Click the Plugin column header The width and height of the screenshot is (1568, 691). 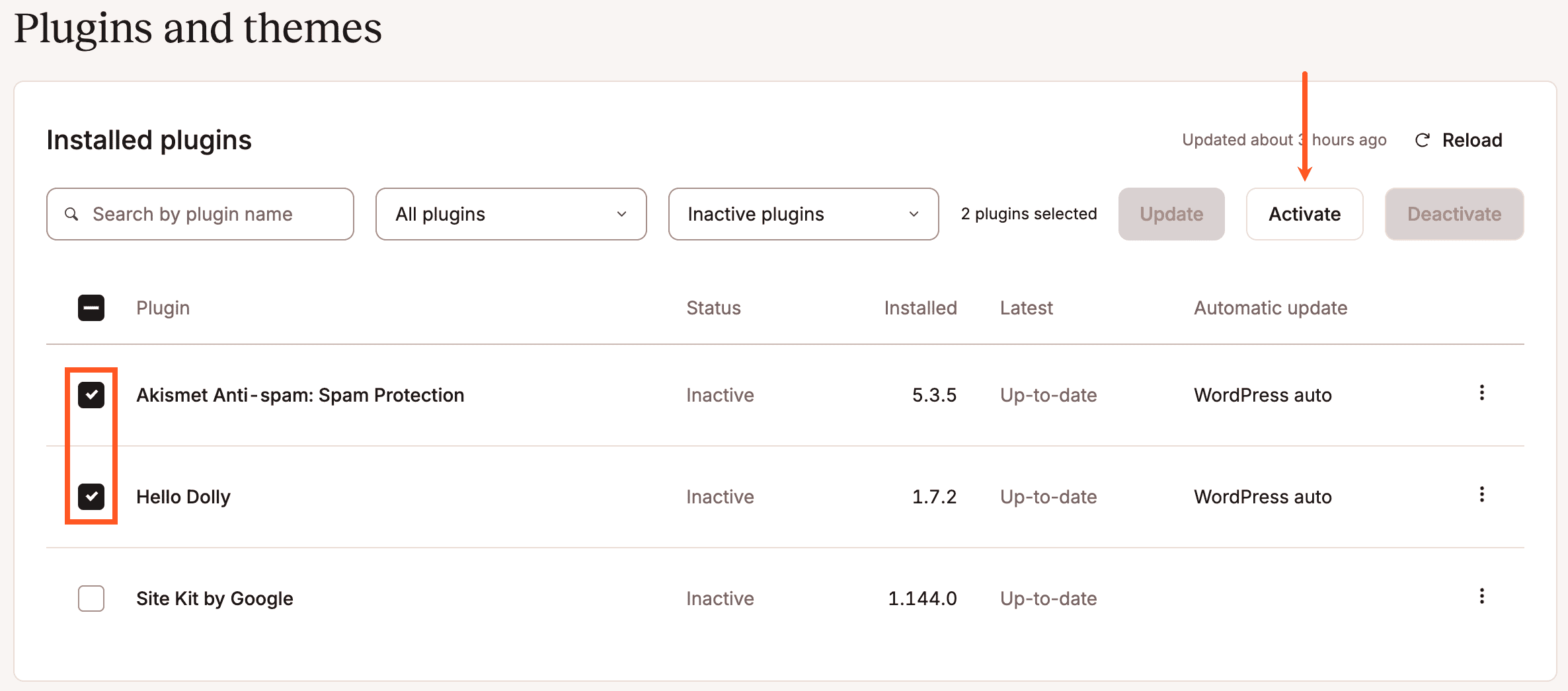163,308
